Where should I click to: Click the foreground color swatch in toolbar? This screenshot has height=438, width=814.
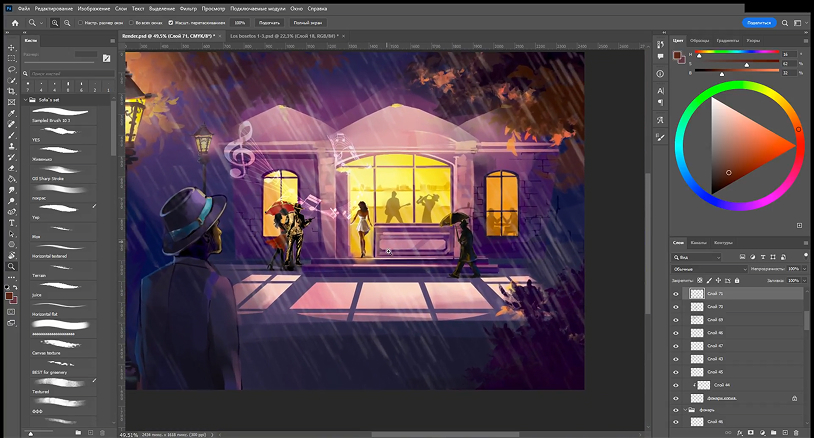[9, 296]
